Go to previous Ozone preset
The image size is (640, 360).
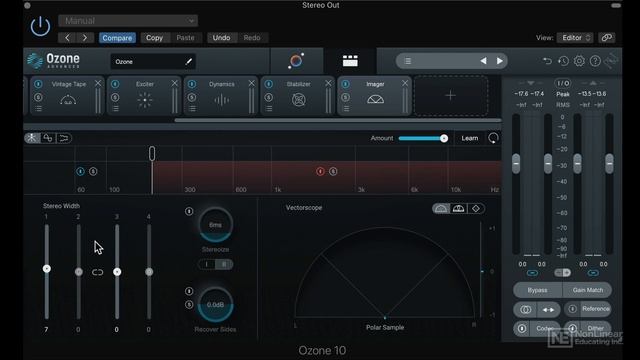[x=483, y=61]
